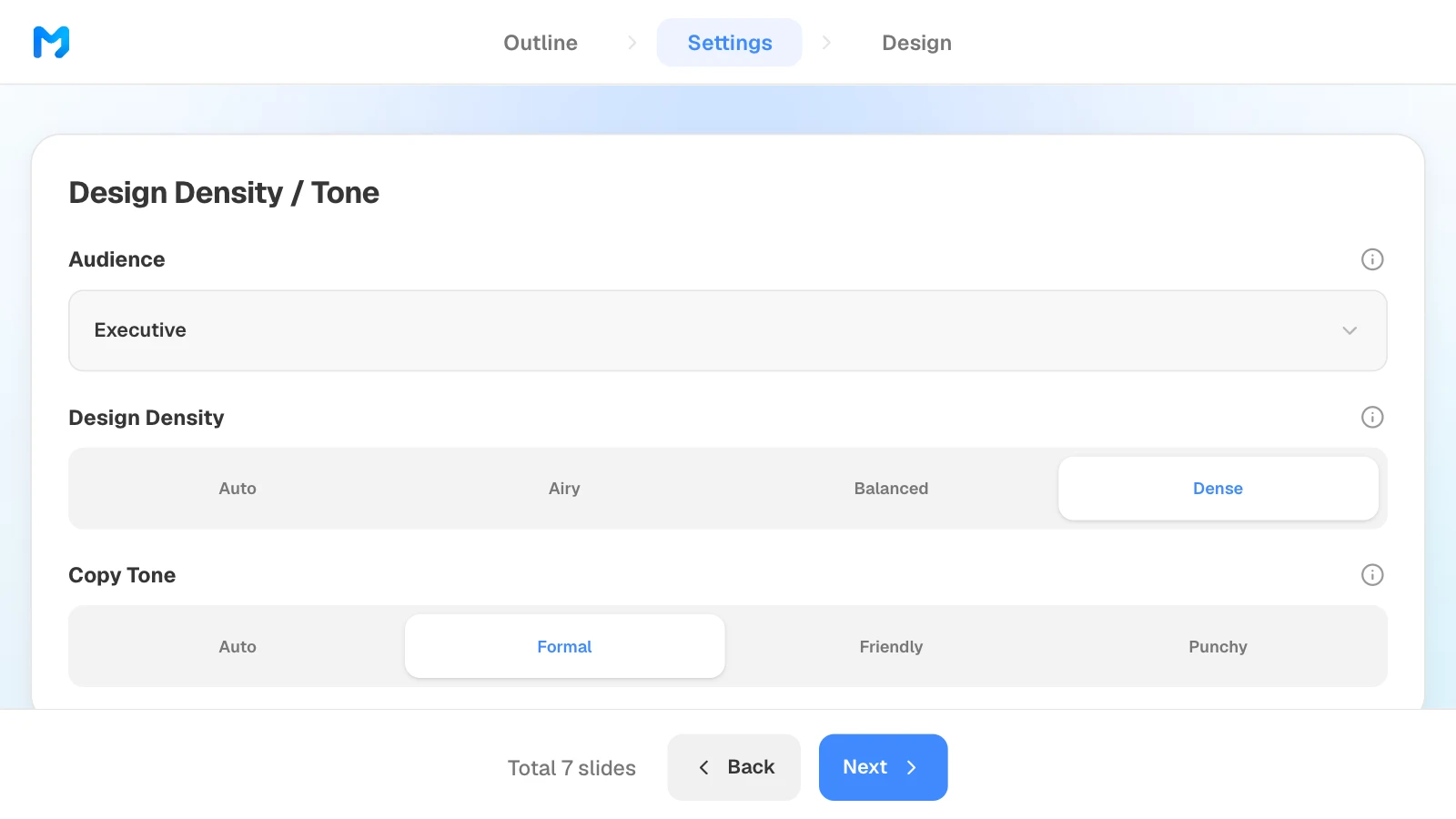The height and width of the screenshot is (819, 1456).
Task: Click the Total 7 slides text
Action: (571, 768)
